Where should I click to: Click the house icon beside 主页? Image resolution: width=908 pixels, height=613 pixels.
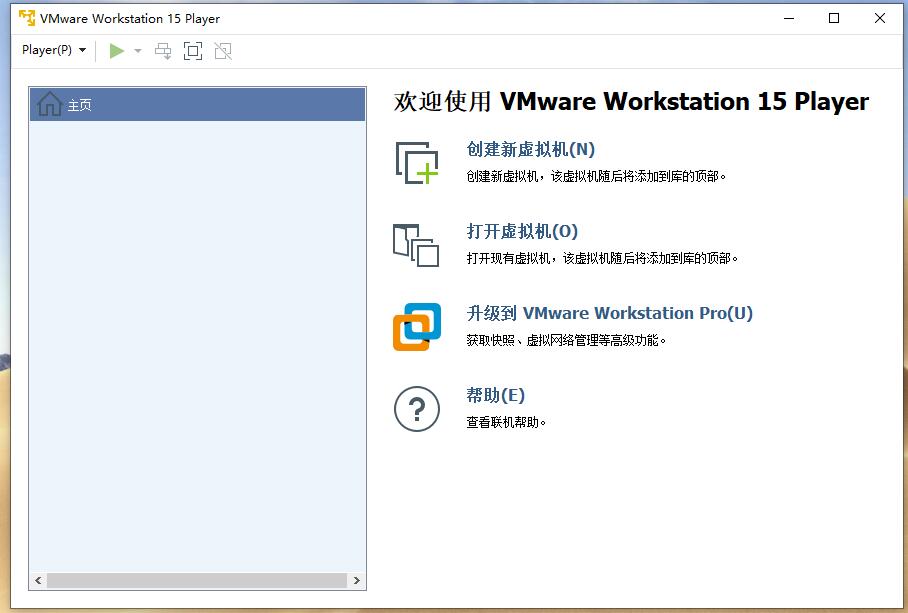49,104
